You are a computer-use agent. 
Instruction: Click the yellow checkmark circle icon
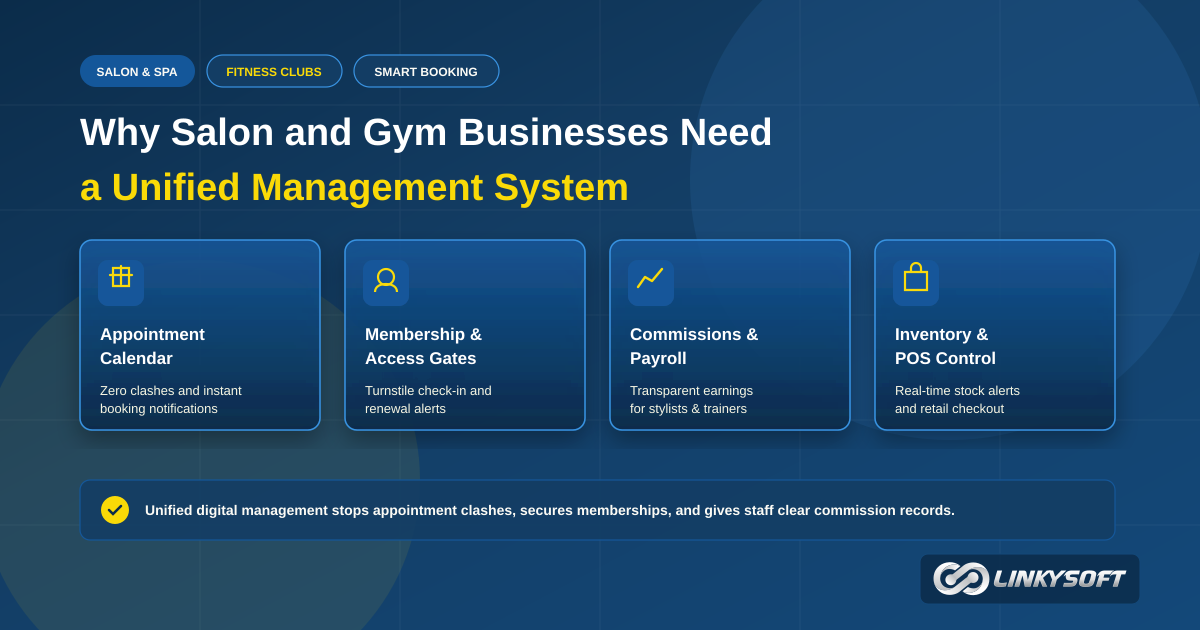115,510
